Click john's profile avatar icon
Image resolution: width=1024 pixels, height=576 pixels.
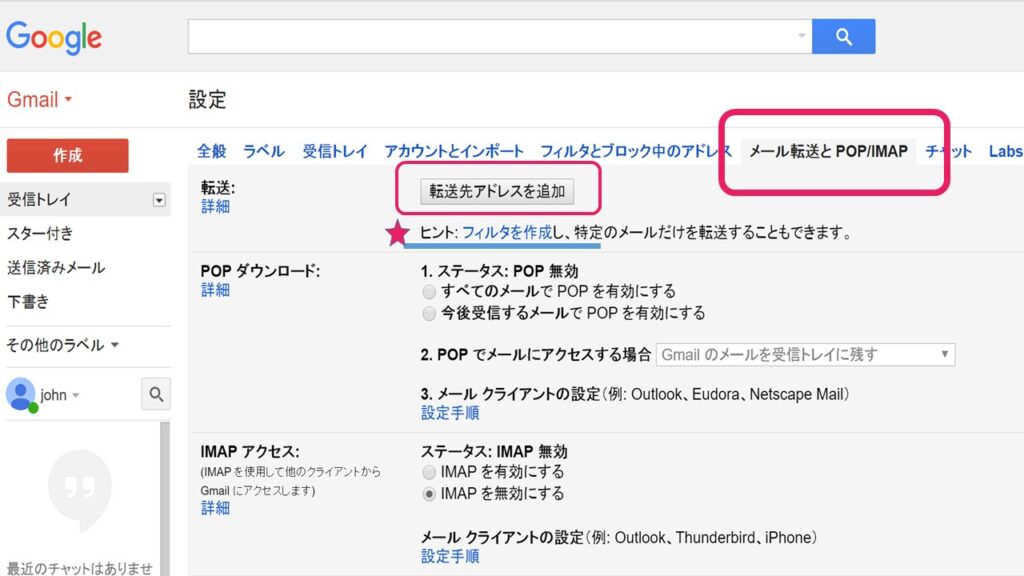(x=20, y=394)
